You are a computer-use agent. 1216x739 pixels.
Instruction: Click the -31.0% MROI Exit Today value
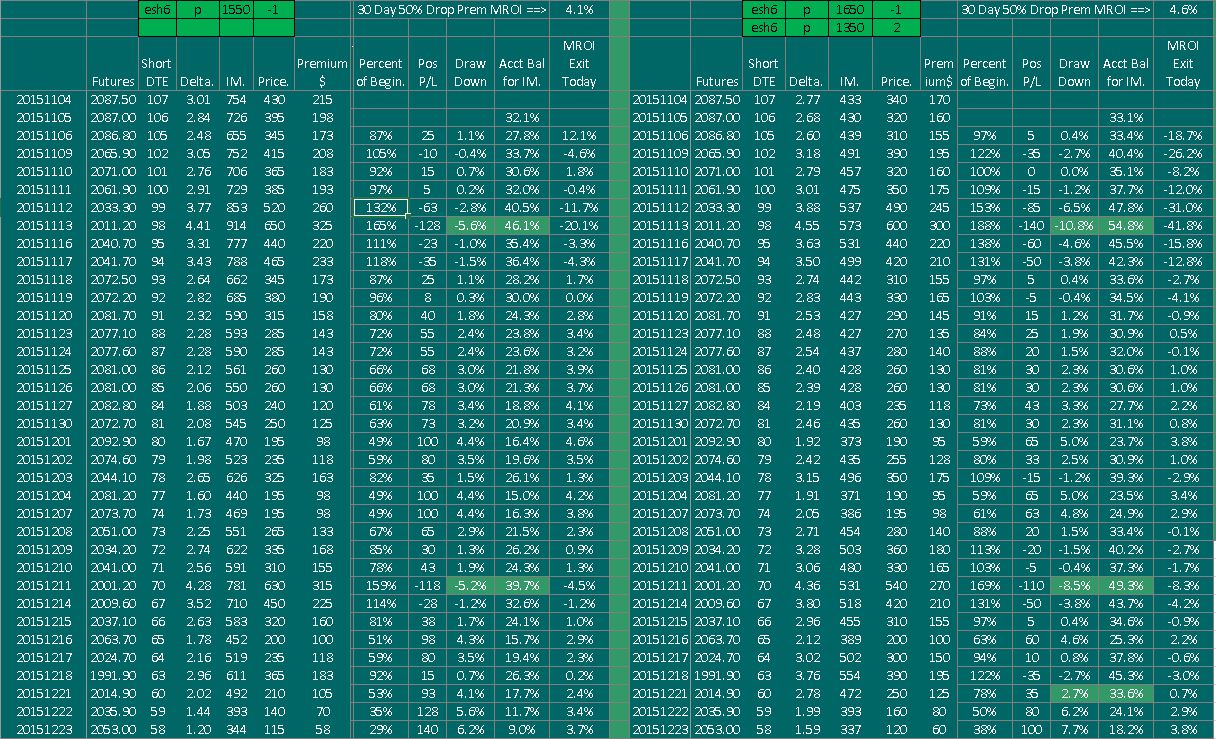pyautogui.click(x=1182, y=208)
